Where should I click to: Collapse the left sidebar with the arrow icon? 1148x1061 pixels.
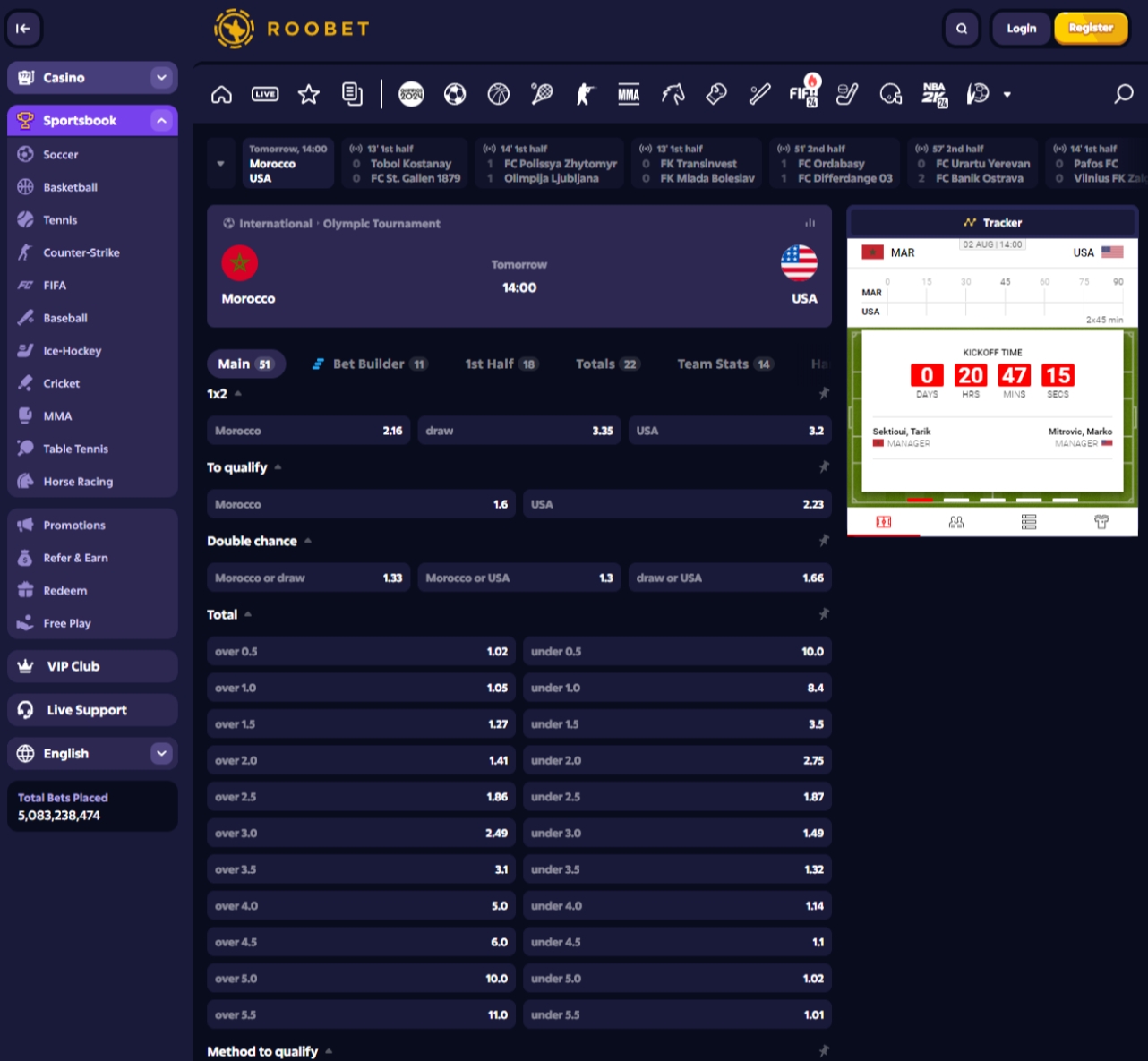(x=23, y=29)
